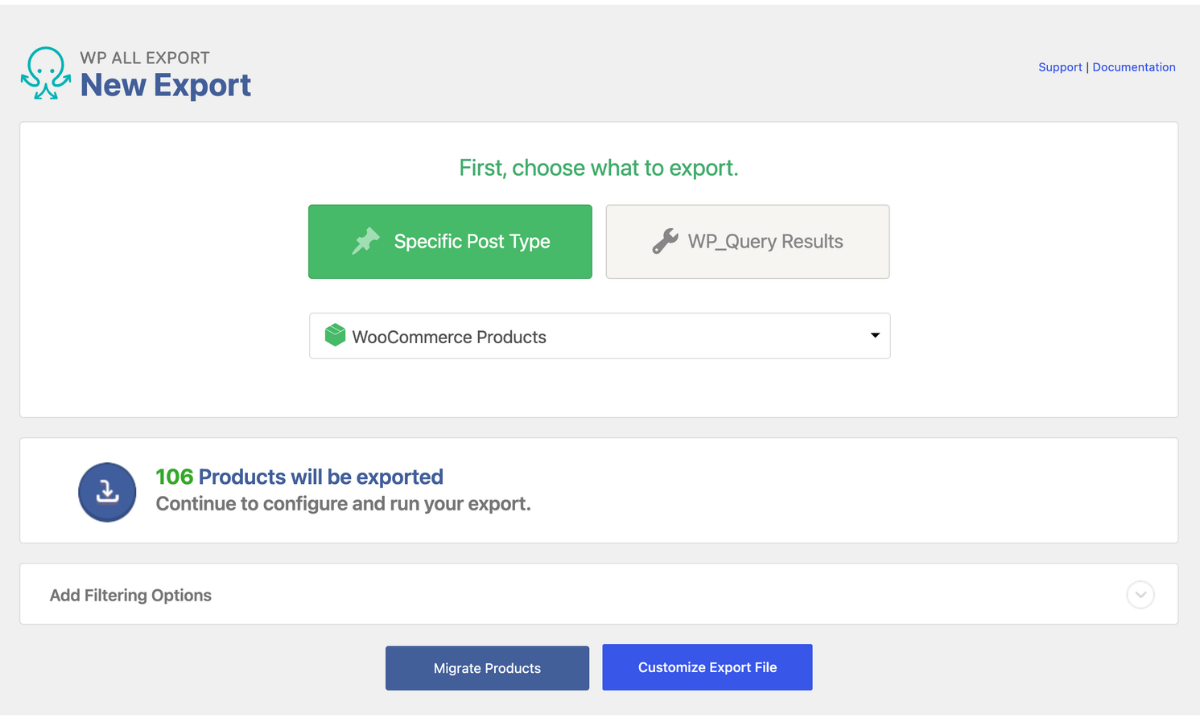Image resolution: width=1200 pixels, height=720 pixels.
Task: Click the pushpin icon on Specific Post Type
Action: coord(366,241)
